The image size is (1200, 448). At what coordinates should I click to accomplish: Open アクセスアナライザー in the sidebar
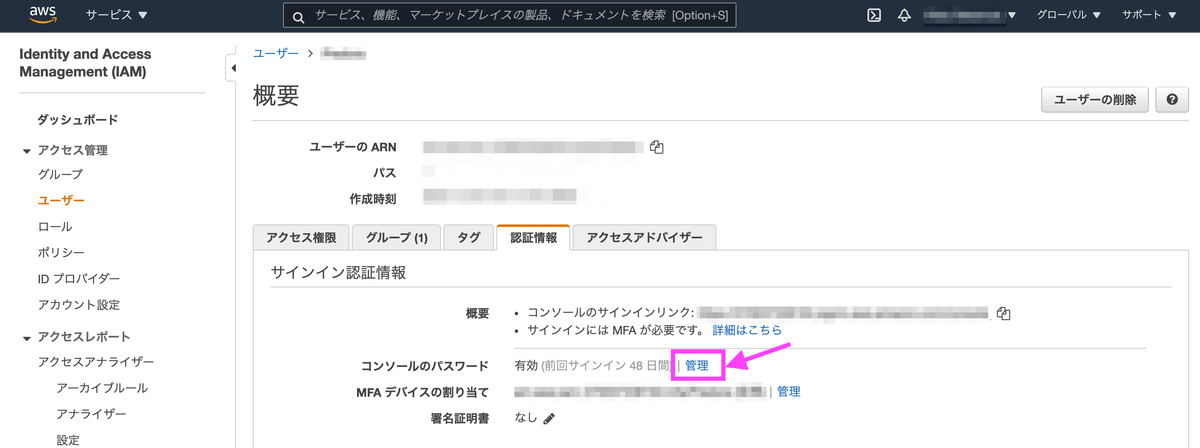point(96,362)
